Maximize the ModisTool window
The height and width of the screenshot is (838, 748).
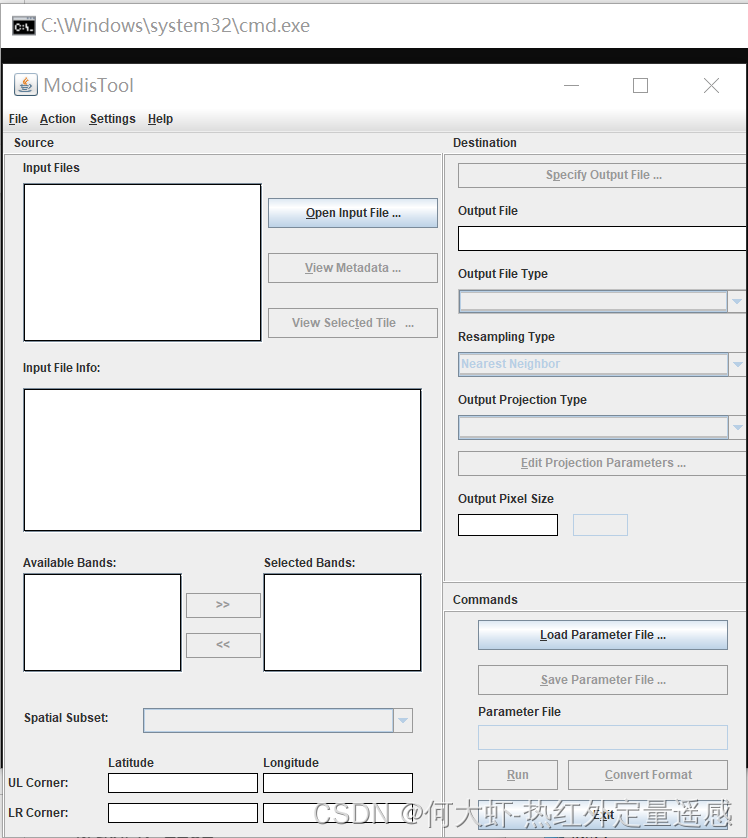640,86
